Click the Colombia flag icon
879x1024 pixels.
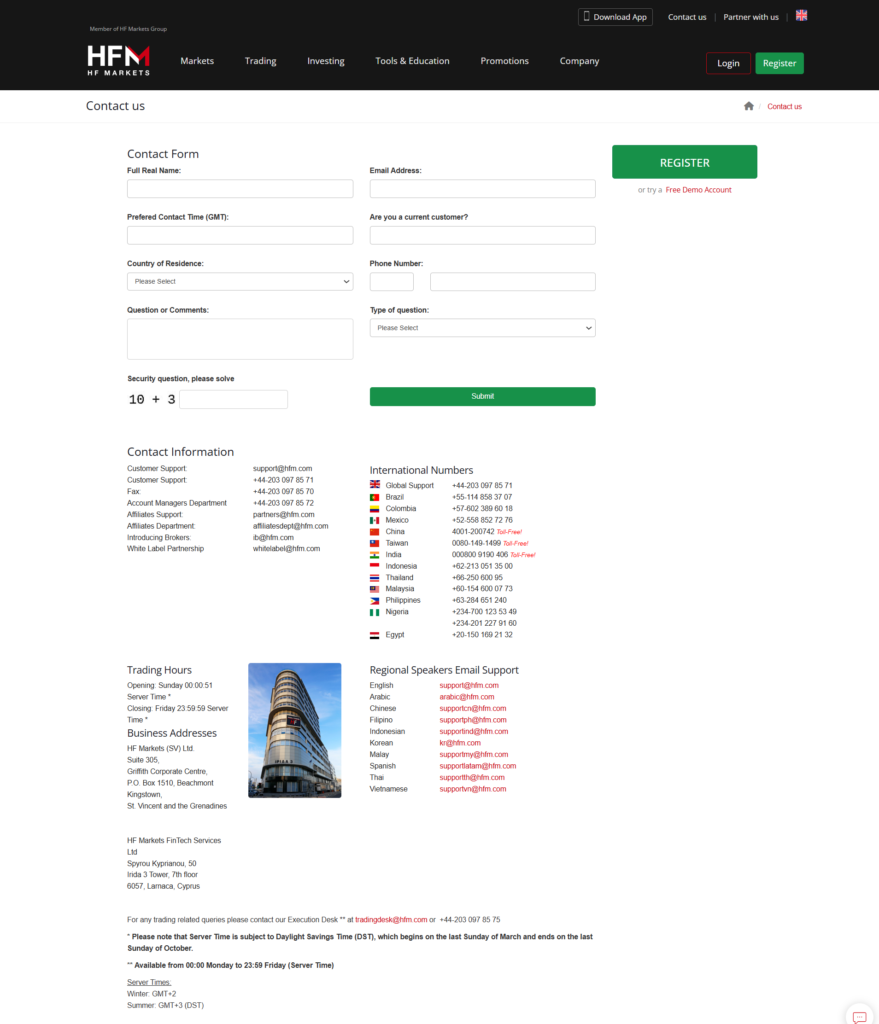click(375, 509)
